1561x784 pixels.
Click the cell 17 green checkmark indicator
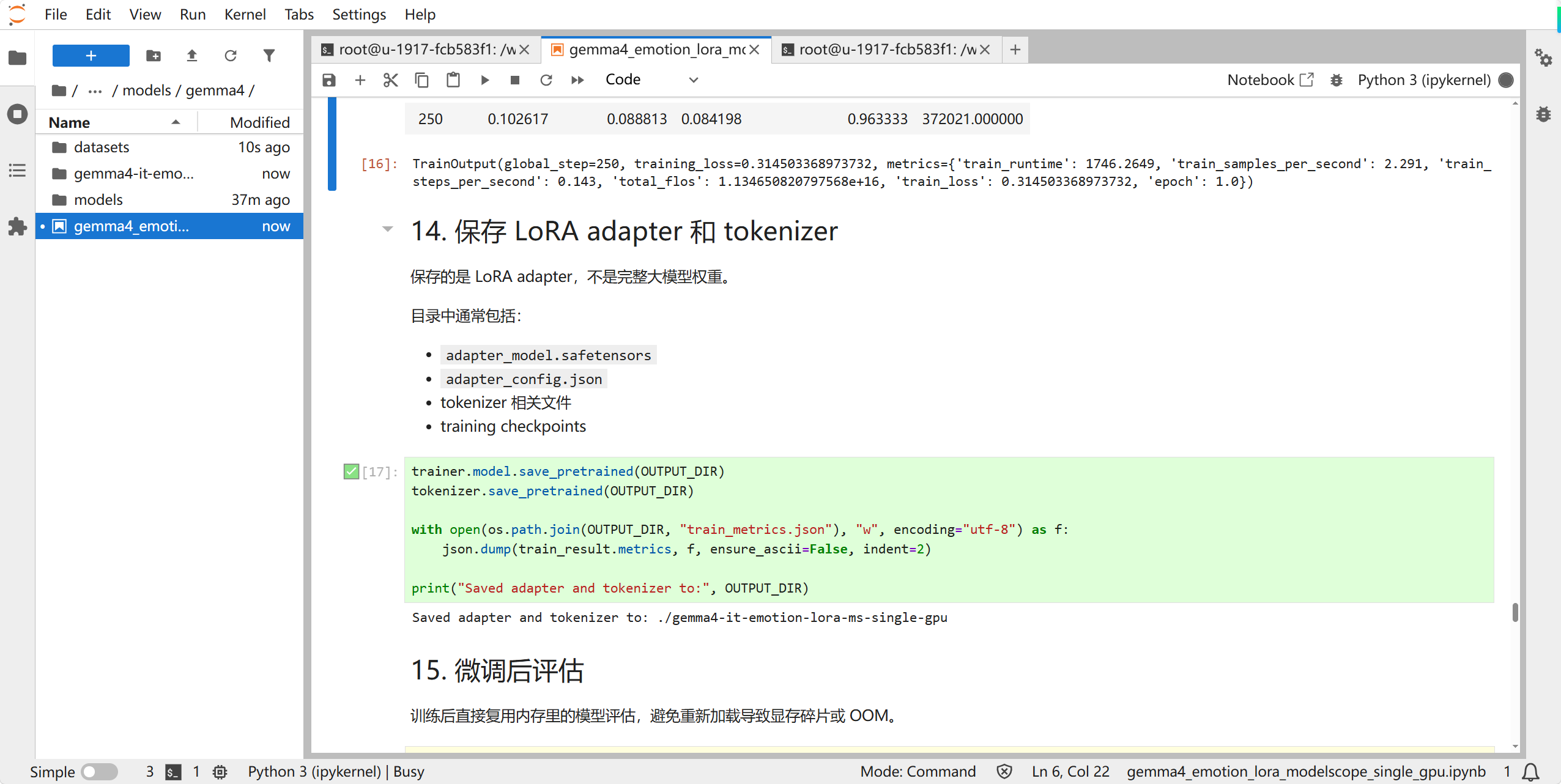pyautogui.click(x=351, y=472)
